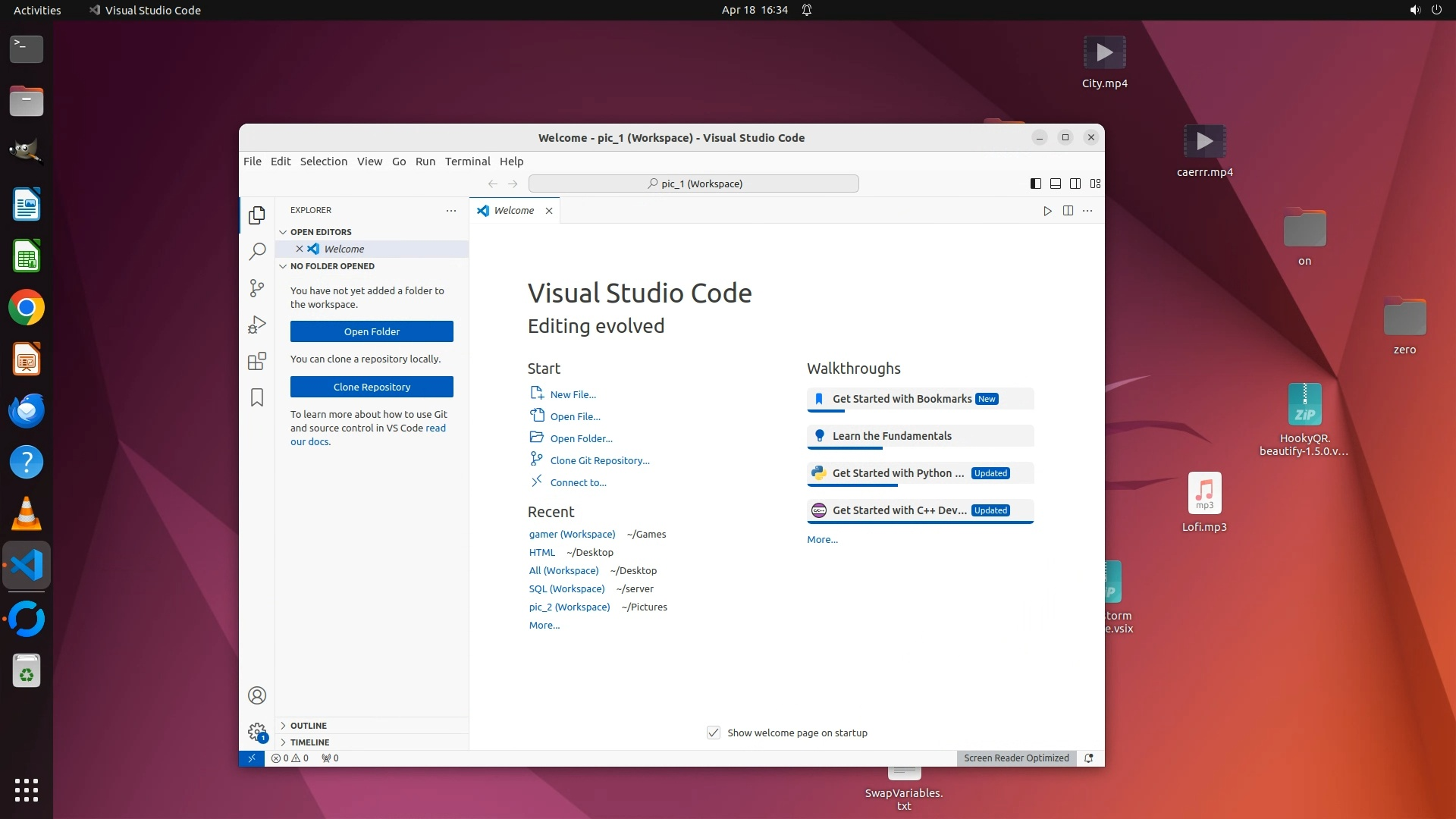Viewport: 1456px width, 819px height.
Task: Open the gamer (Workspace) recent link
Action: 572,535
